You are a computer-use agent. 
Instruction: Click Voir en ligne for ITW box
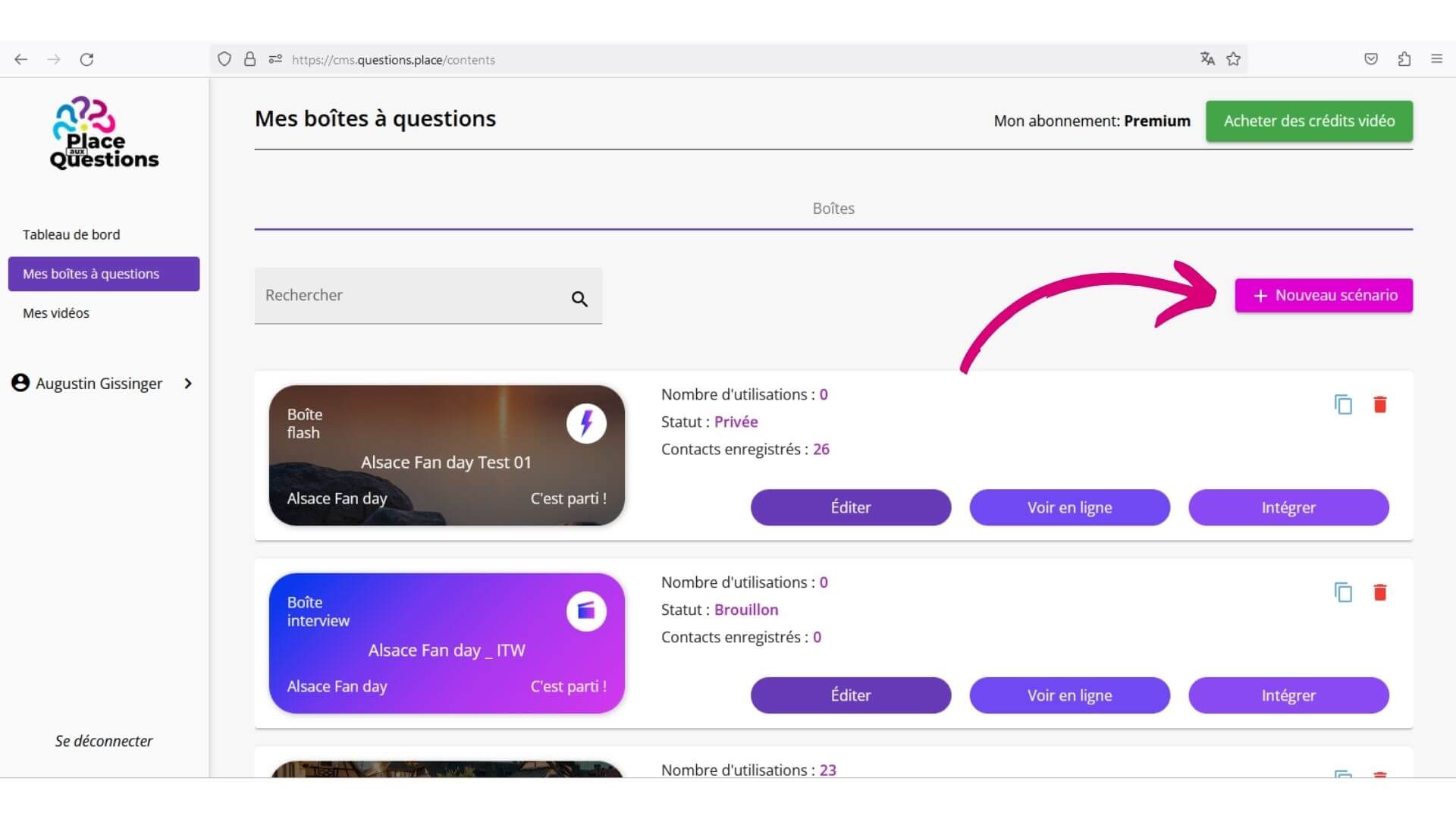pyautogui.click(x=1069, y=695)
